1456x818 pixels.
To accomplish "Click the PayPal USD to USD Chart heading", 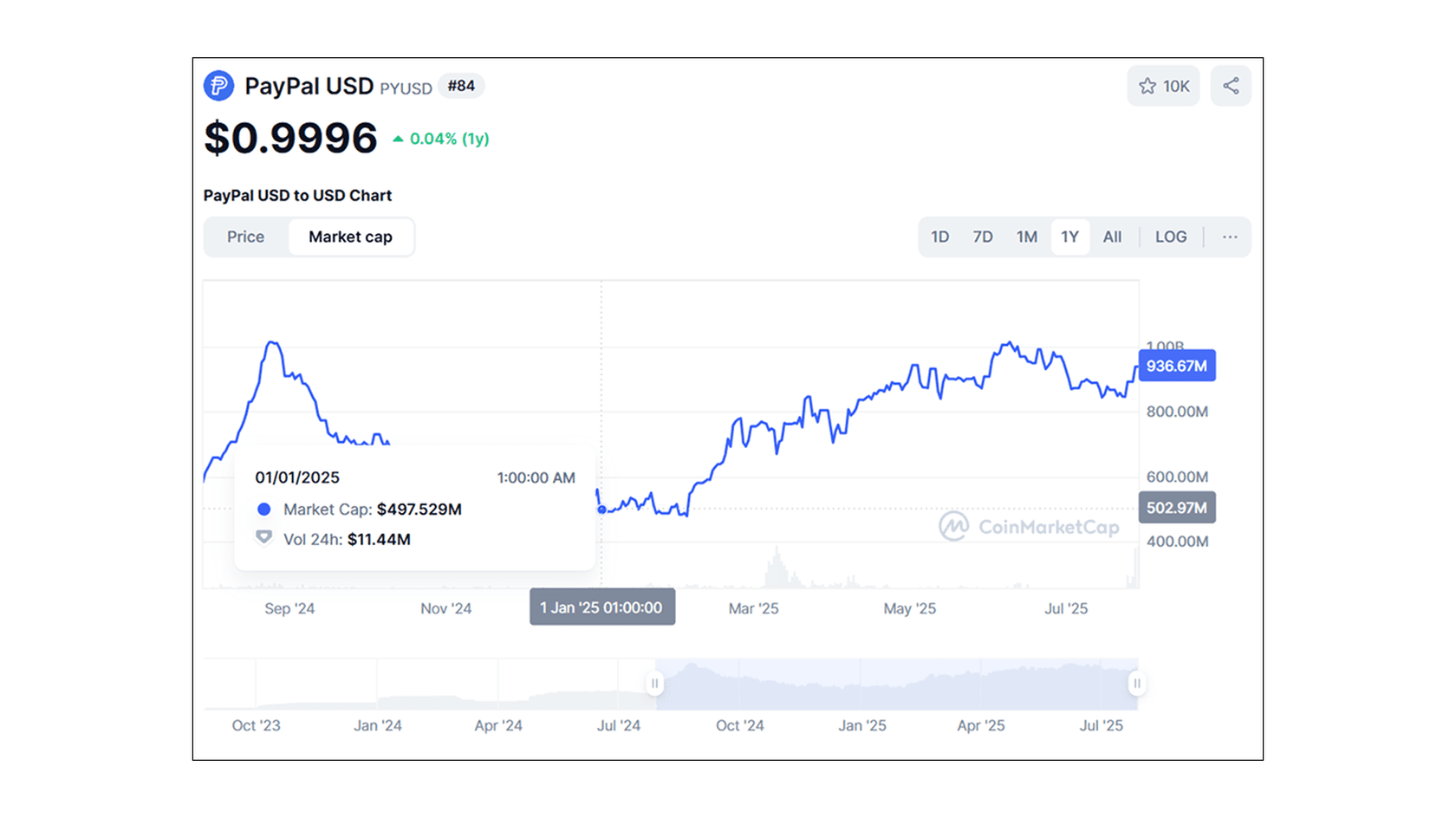I will tap(297, 195).
